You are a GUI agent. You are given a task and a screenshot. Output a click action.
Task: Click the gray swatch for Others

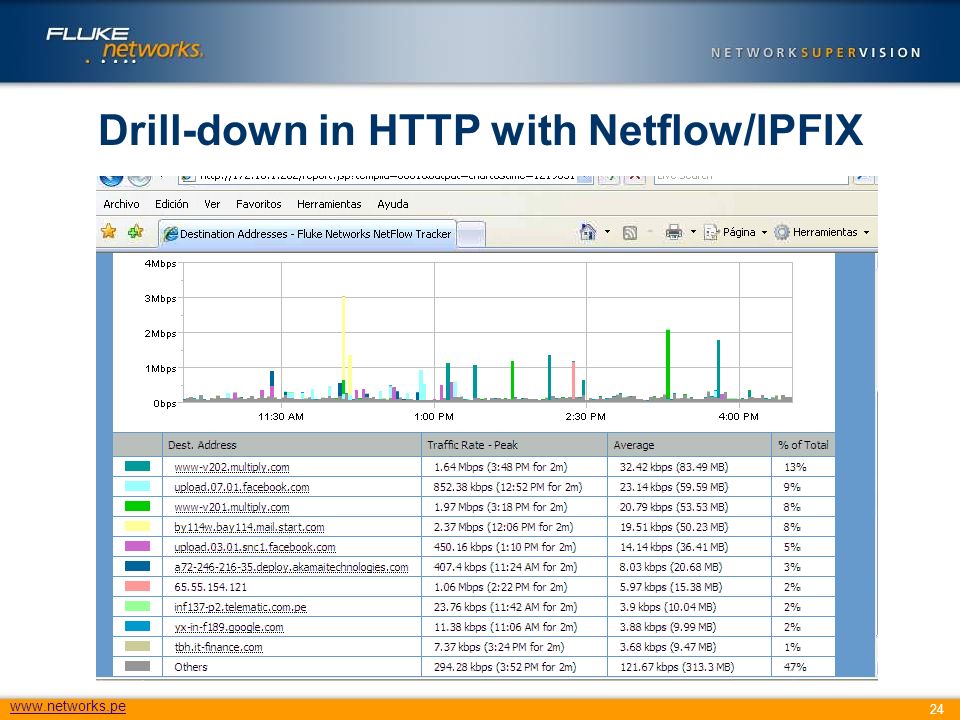(x=137, y=666)
